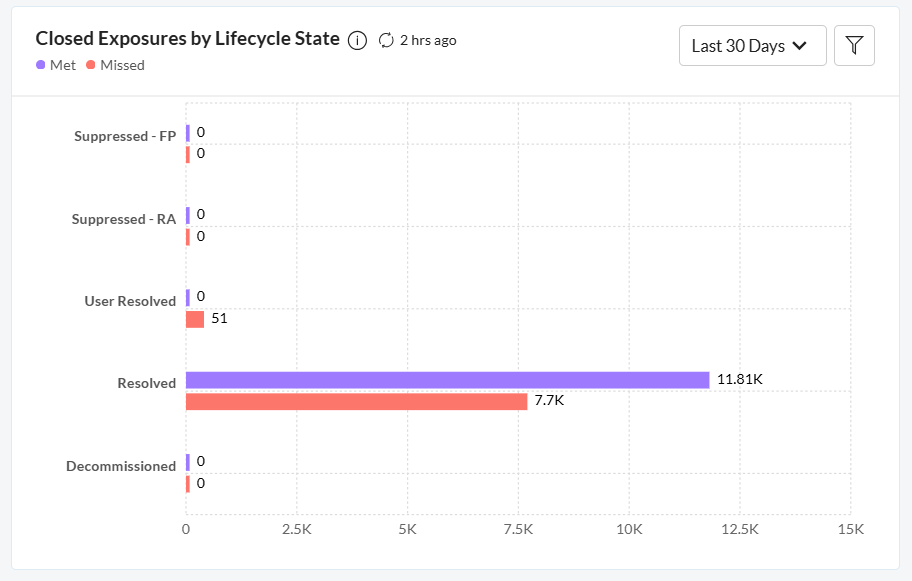Click the chevron arrow in date range selector
The width and height of the screenshot is (912, 581).
pyautogui.click(x=800, y=45)
